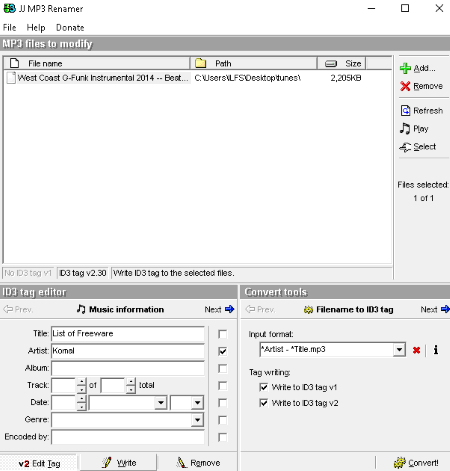Click the Convert gears icon
The width and height of the screenshot is (450, 471).
click(x=400, y=463)
